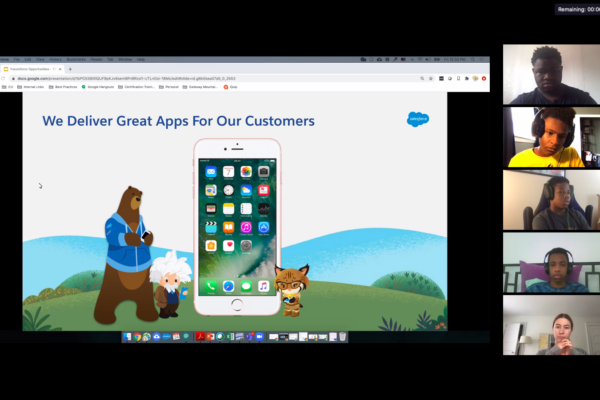Image resolution: width=600 pixels, height=400 pixels.
Task: Click the Best Practices bookmark folder
Action: (63, 86)
